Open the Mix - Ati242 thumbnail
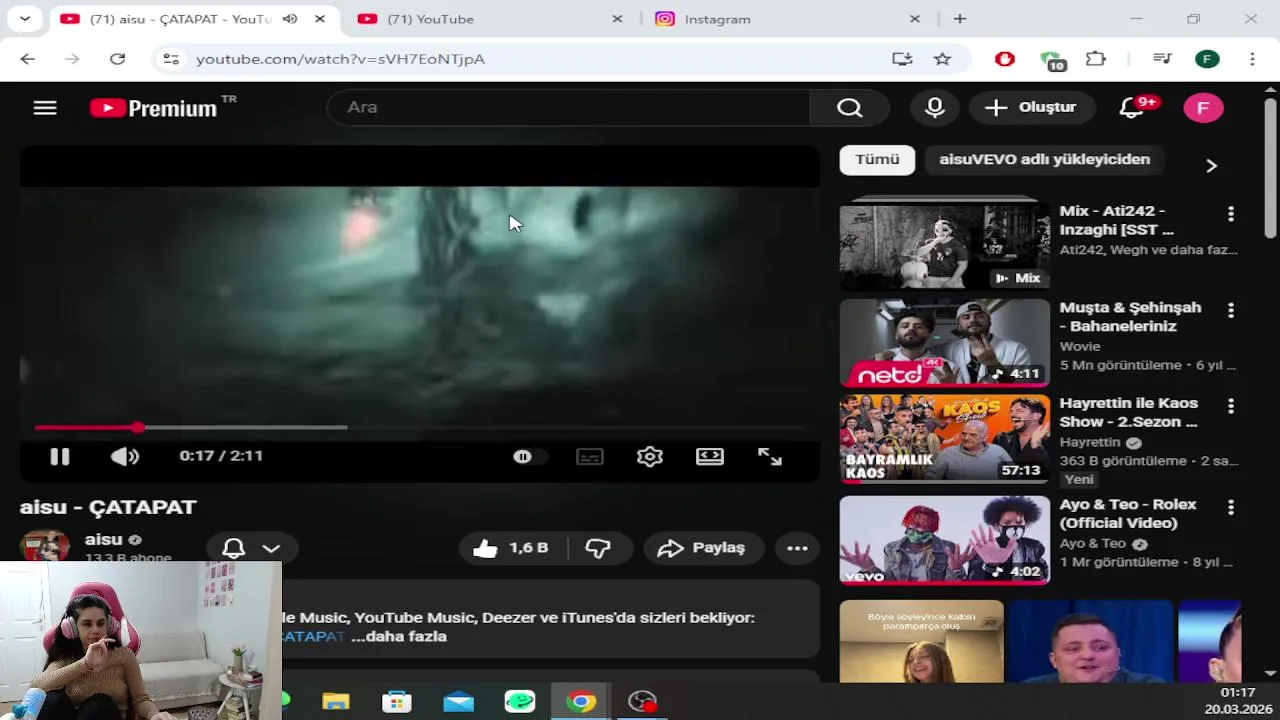Image resolution: width=1280 pixels, height=720 pixels. [x=945, y=247]
